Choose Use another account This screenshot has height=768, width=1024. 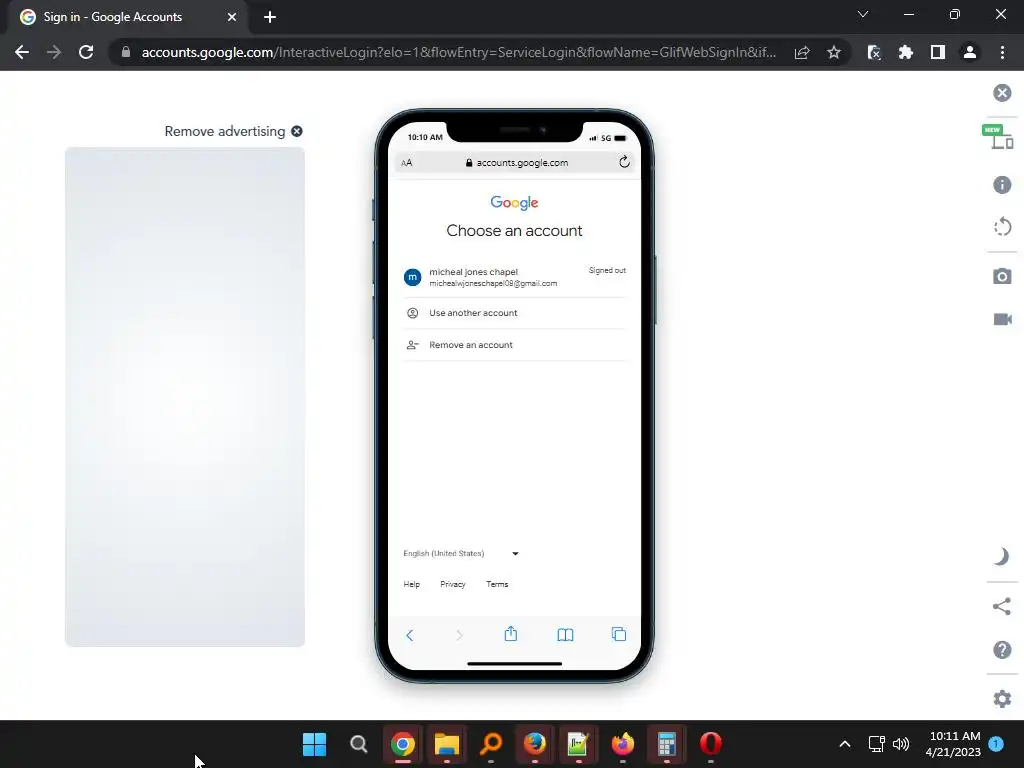coord(515,313)
